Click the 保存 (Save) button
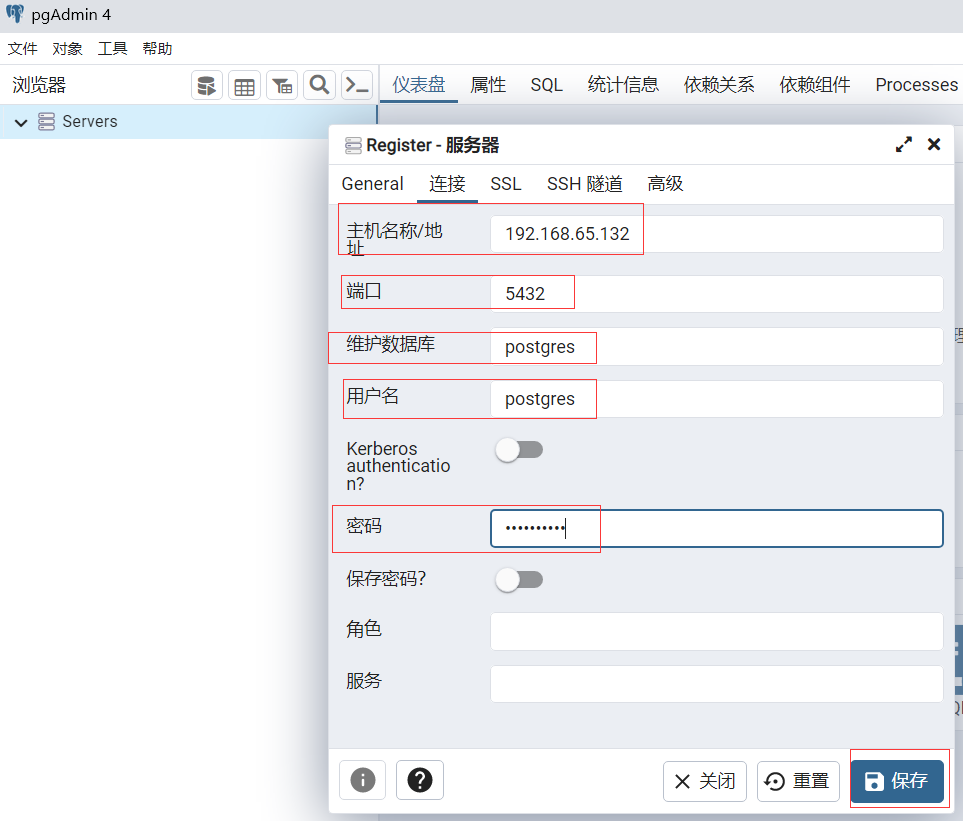This screenshot has width=963, height=821. [x=897, y=781]
